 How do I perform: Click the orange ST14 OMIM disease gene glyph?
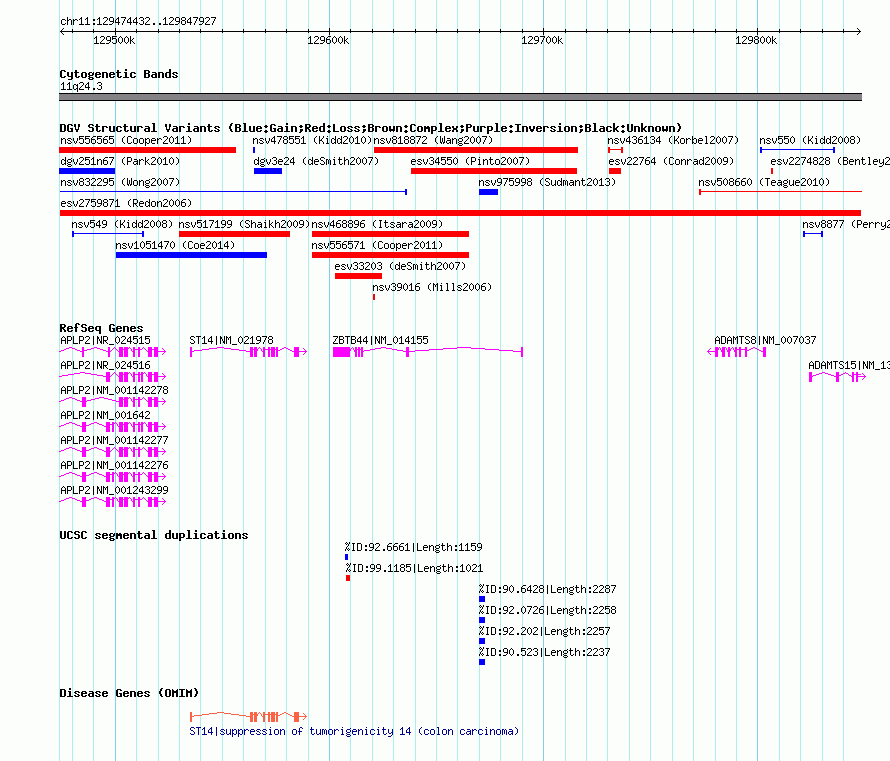click(x=249, y=717)
